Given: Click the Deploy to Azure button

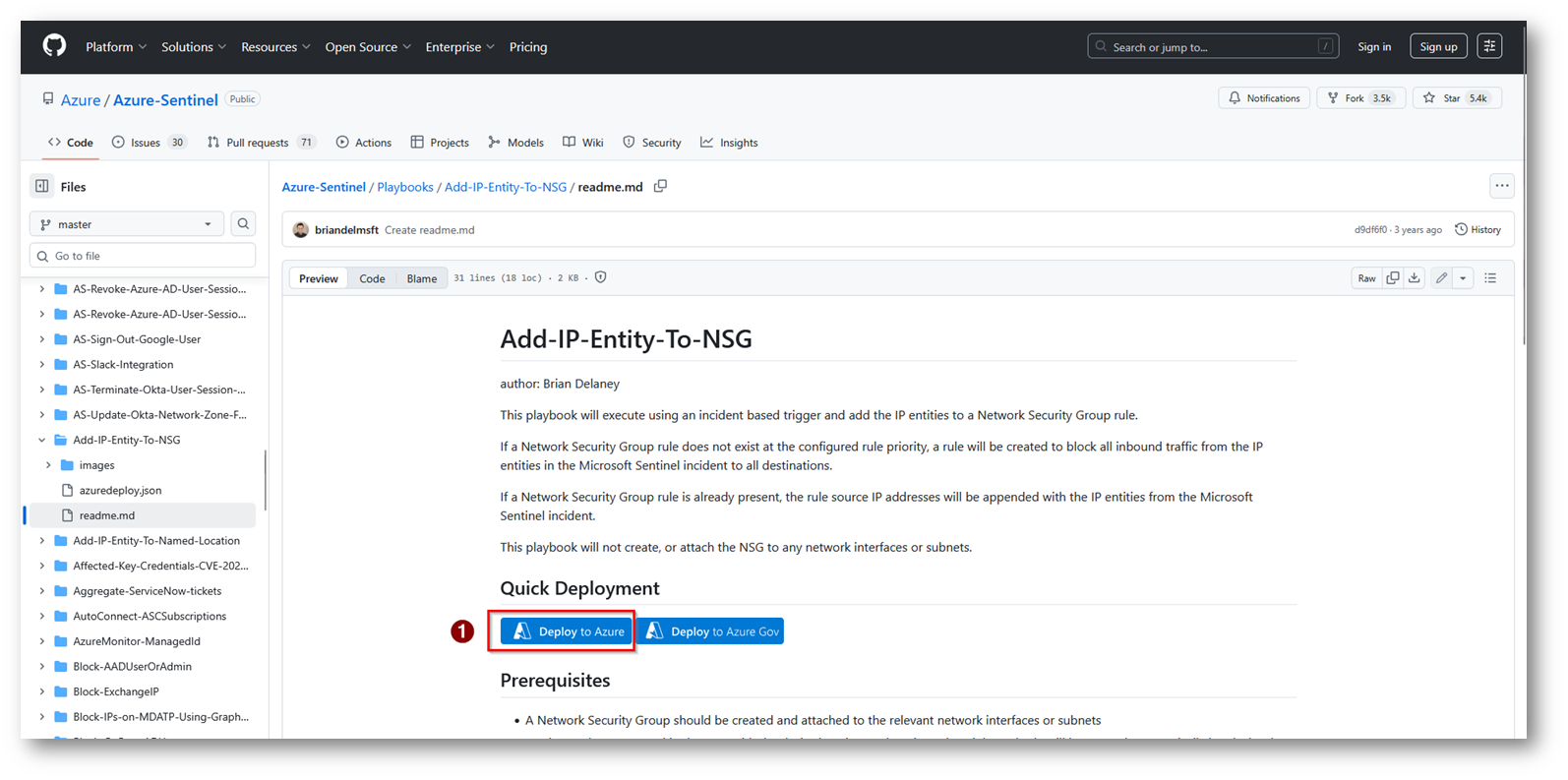Looking at the screenshot, I should (567, 631).
